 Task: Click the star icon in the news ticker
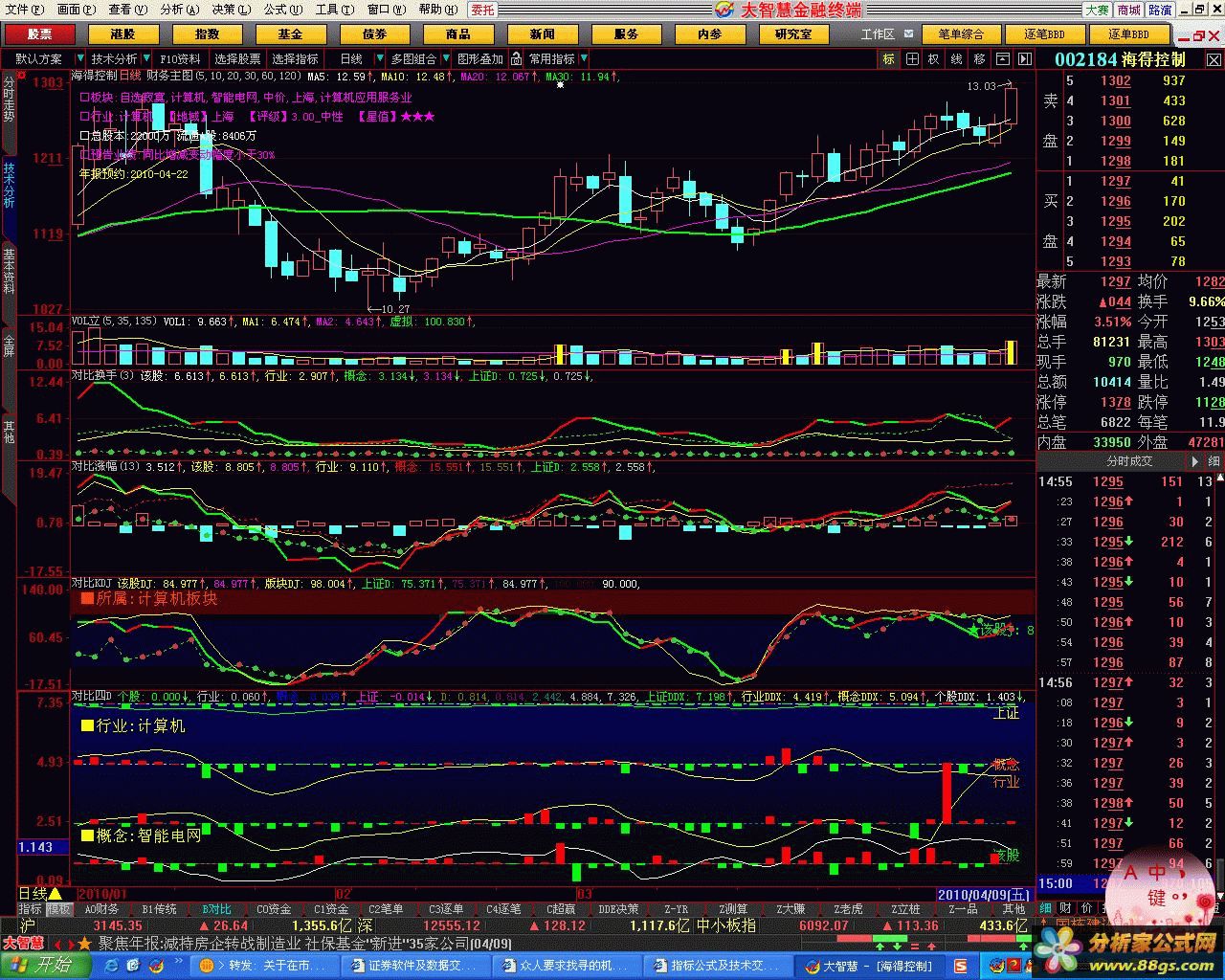coord(84,943)
